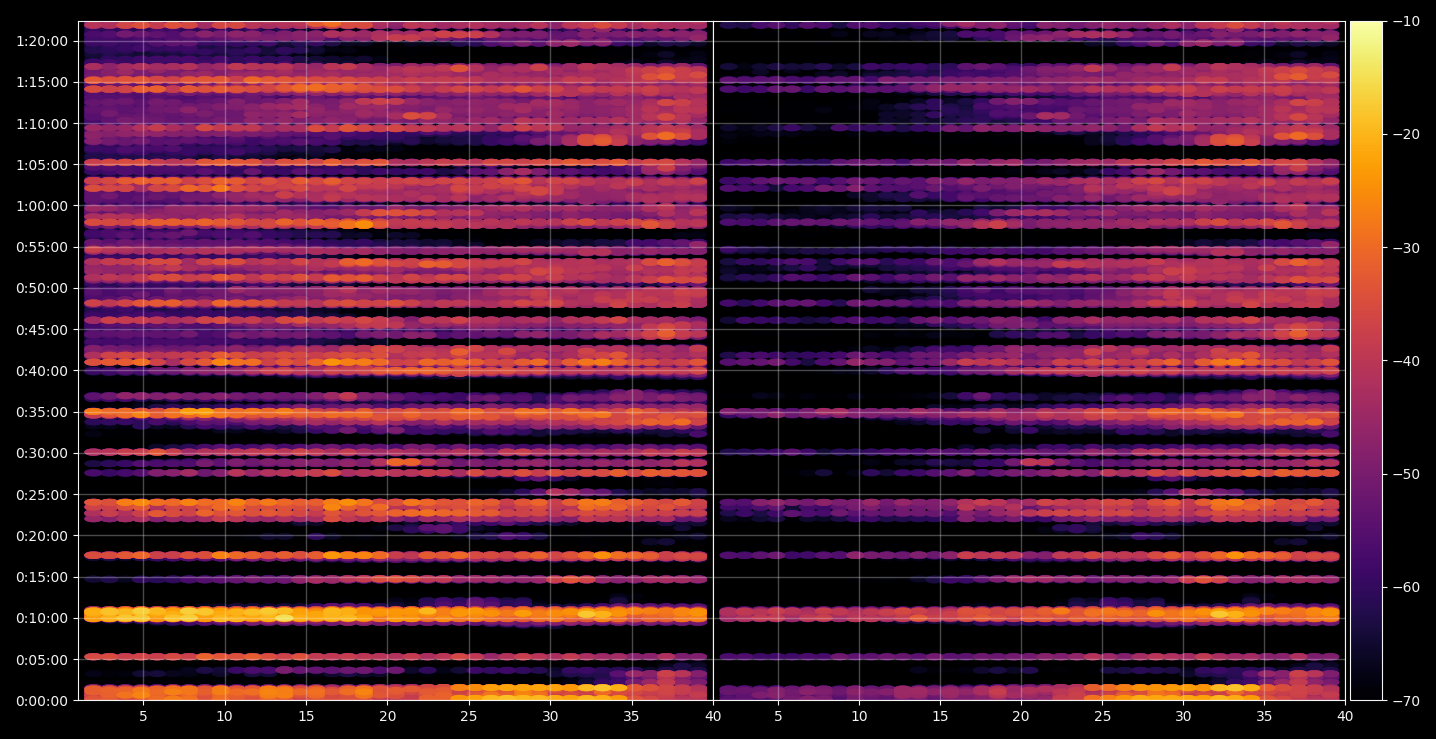This screenshot has height=739, width=1436.
Task: Click the 0:00:00 y-axis tick label
Action: [x=42, y=701]
